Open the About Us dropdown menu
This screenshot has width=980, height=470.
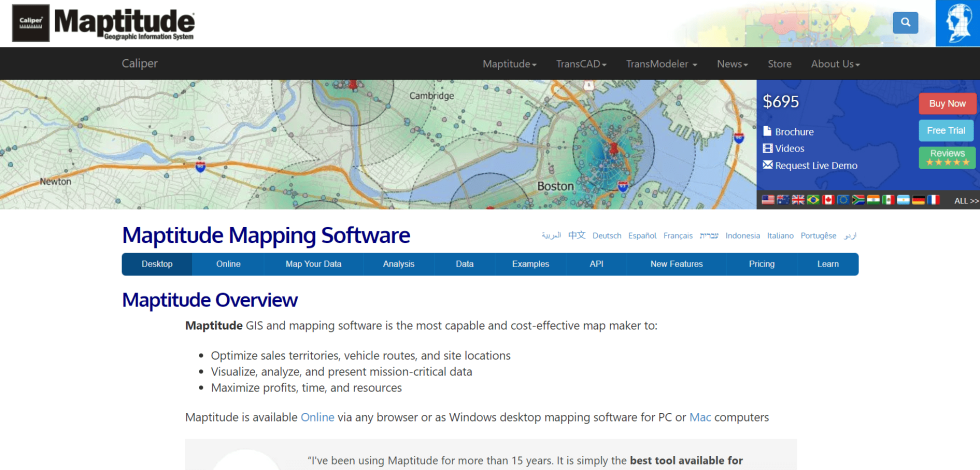(x=835, y=64)
